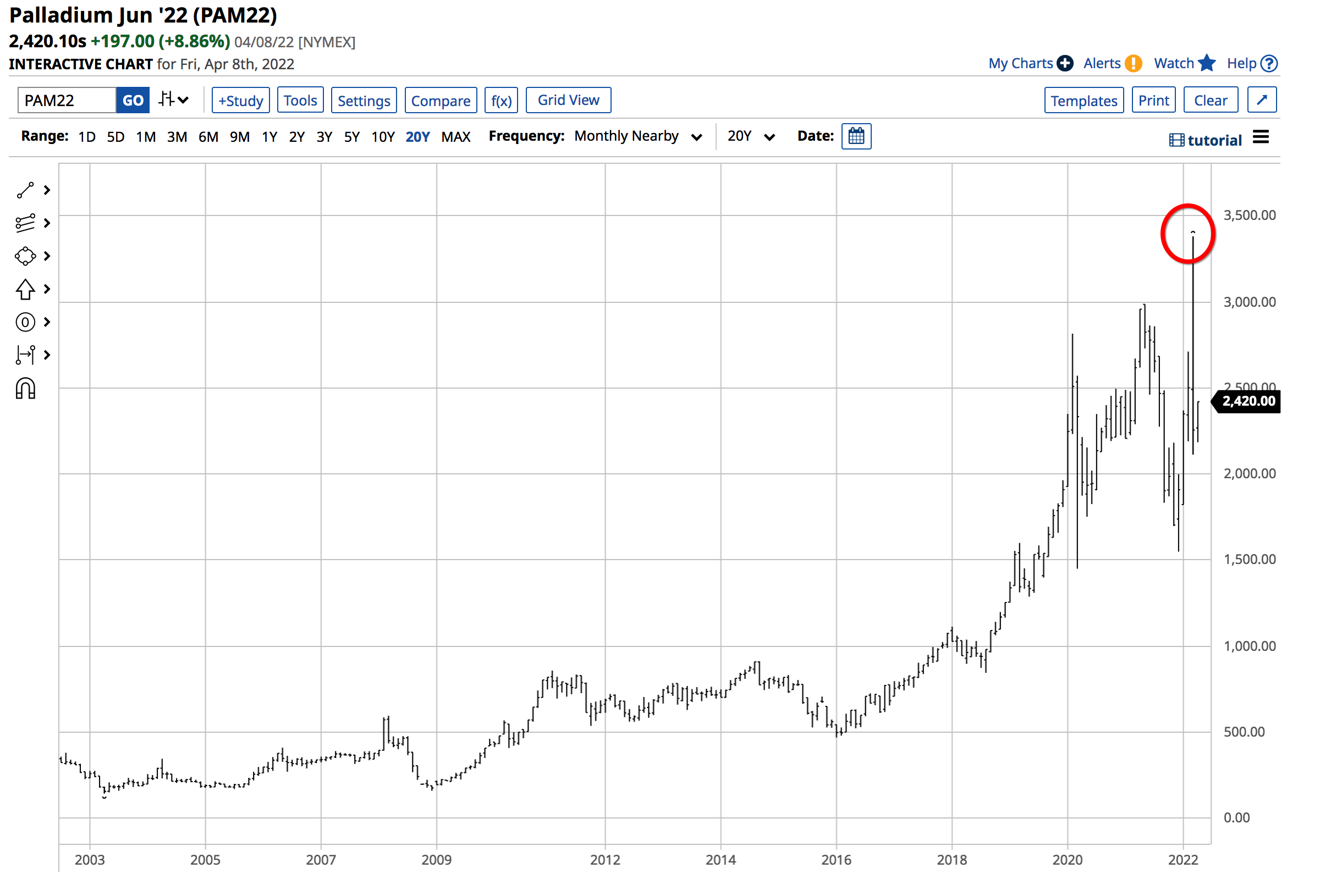Add chart to Watch list star
This screenshot has width=1320, height=896.
[x=1207, y=63]
